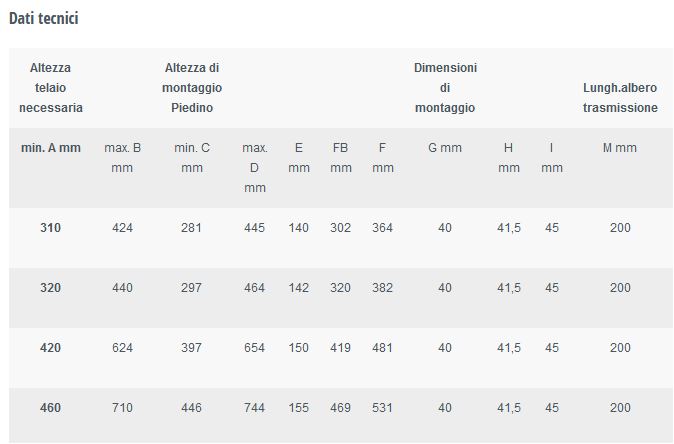Select cell value 624 in the table
The height and width of the screenshot is (444, 674).
coord(122,347)
